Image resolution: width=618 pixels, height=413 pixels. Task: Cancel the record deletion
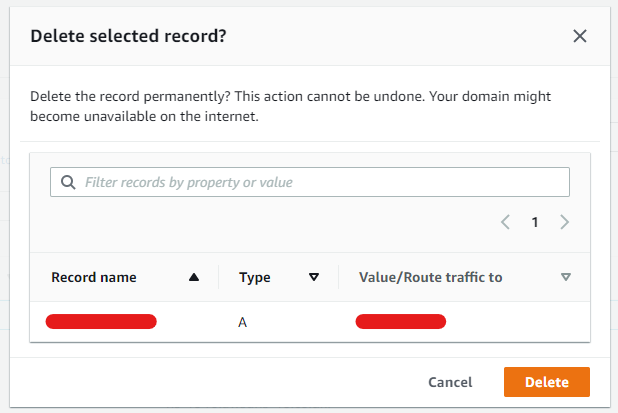click(x=450, y=382)
